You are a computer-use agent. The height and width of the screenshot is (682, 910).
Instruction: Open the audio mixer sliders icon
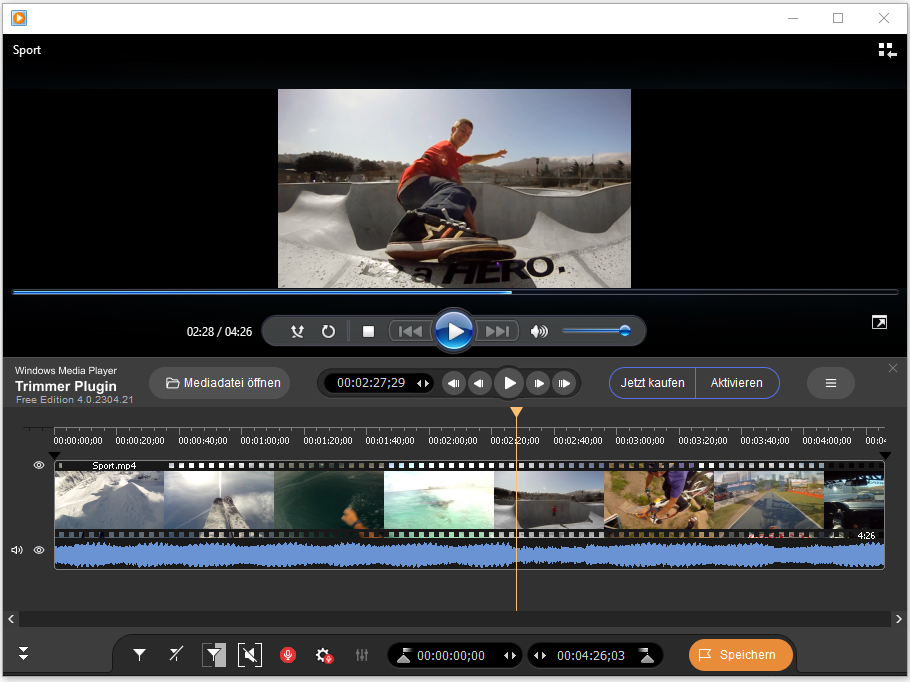(x=362, y=655)
